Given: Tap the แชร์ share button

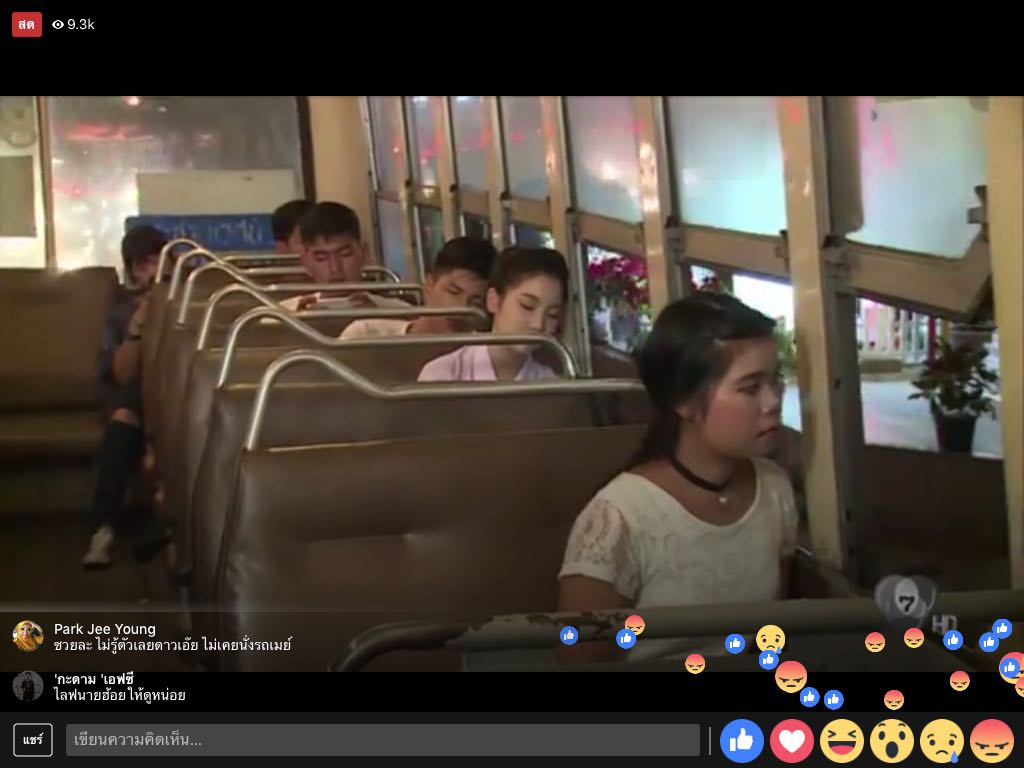Looking at the screenshot, I should point(33,740).
